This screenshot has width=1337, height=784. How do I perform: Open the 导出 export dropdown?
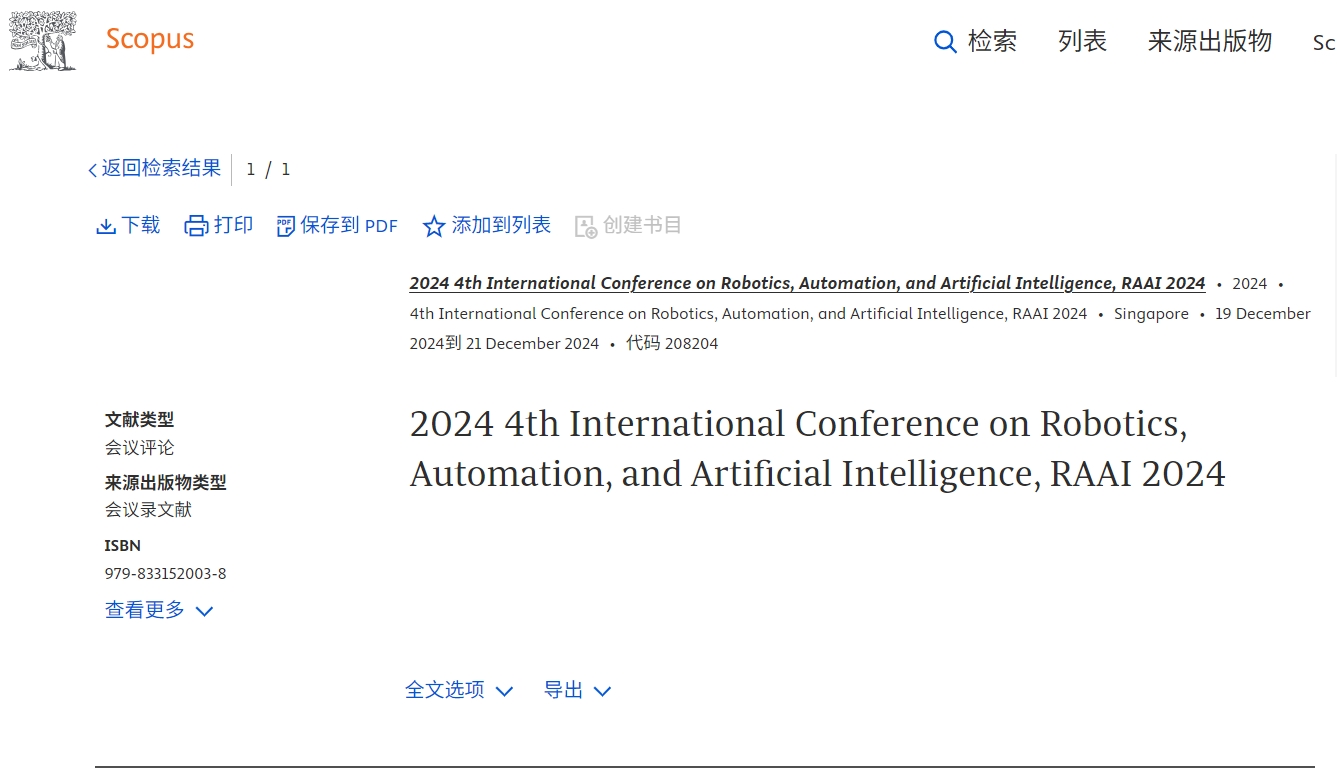(x=576, y=690)
